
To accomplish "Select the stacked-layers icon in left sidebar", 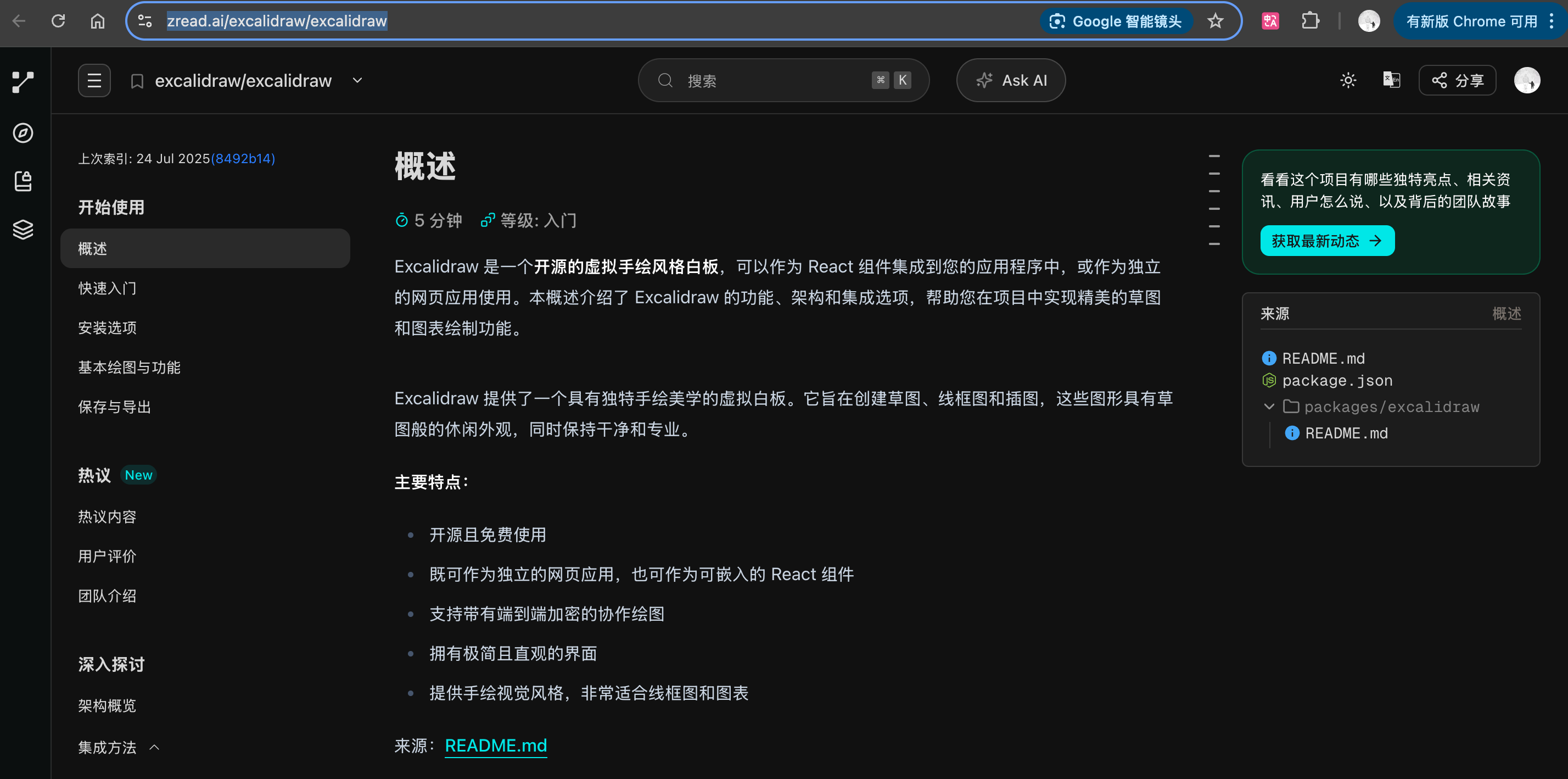I will (x=23, y=229).
